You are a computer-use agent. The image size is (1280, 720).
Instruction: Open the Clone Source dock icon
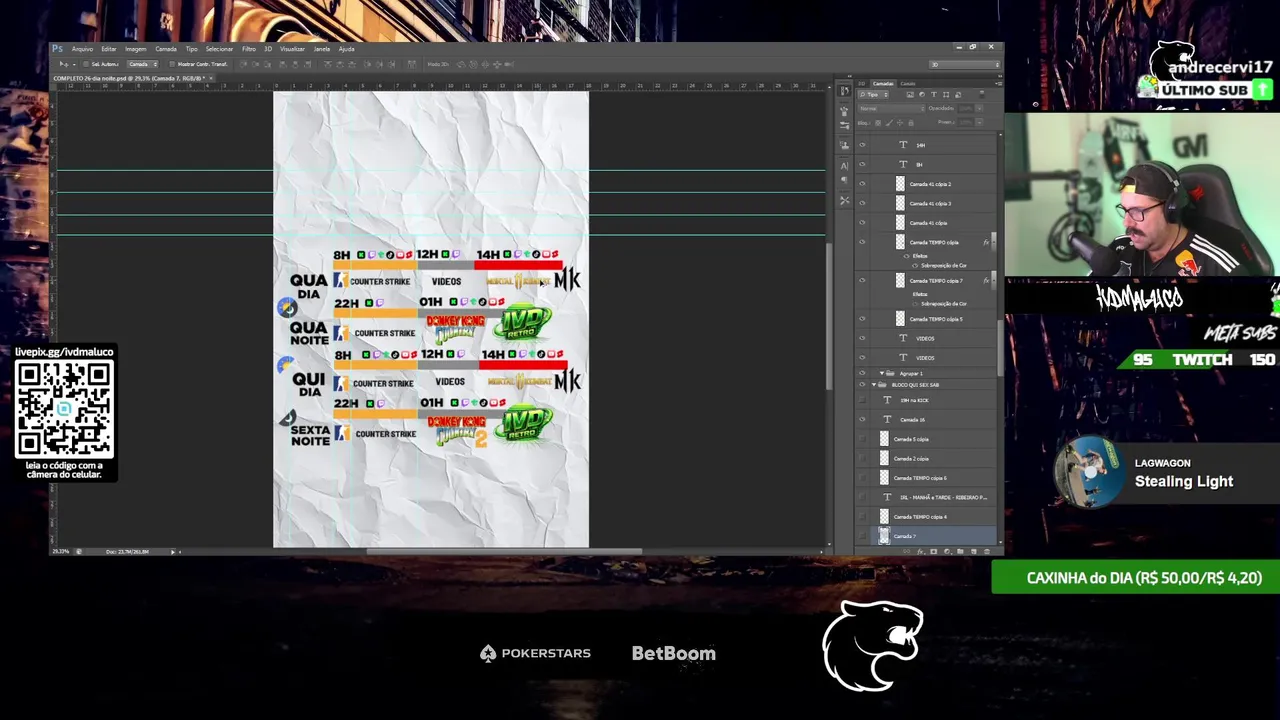point(845,145)
